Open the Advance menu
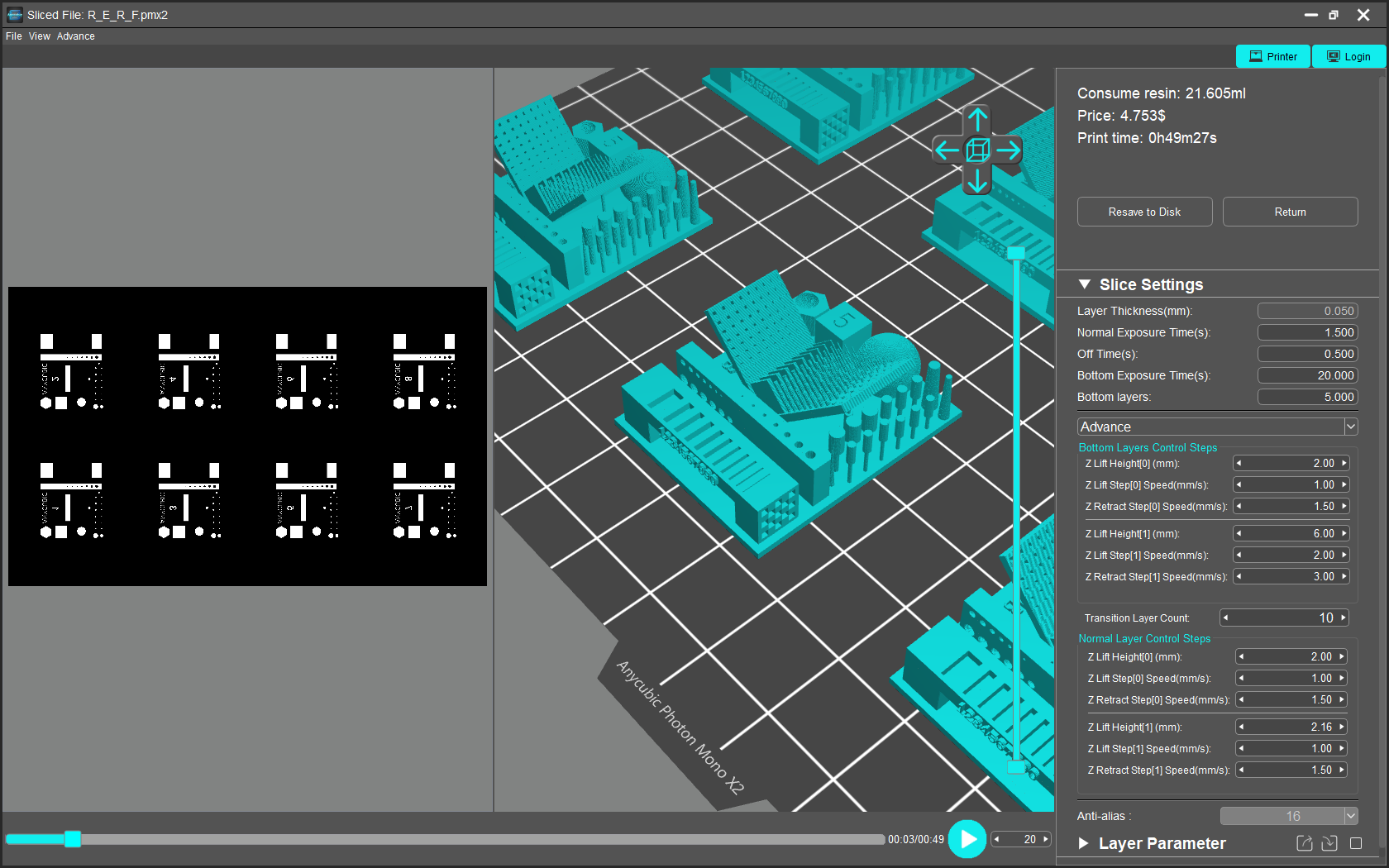Image resolution: width=1389 pixels, height=868 pixels. coord(76,36)
